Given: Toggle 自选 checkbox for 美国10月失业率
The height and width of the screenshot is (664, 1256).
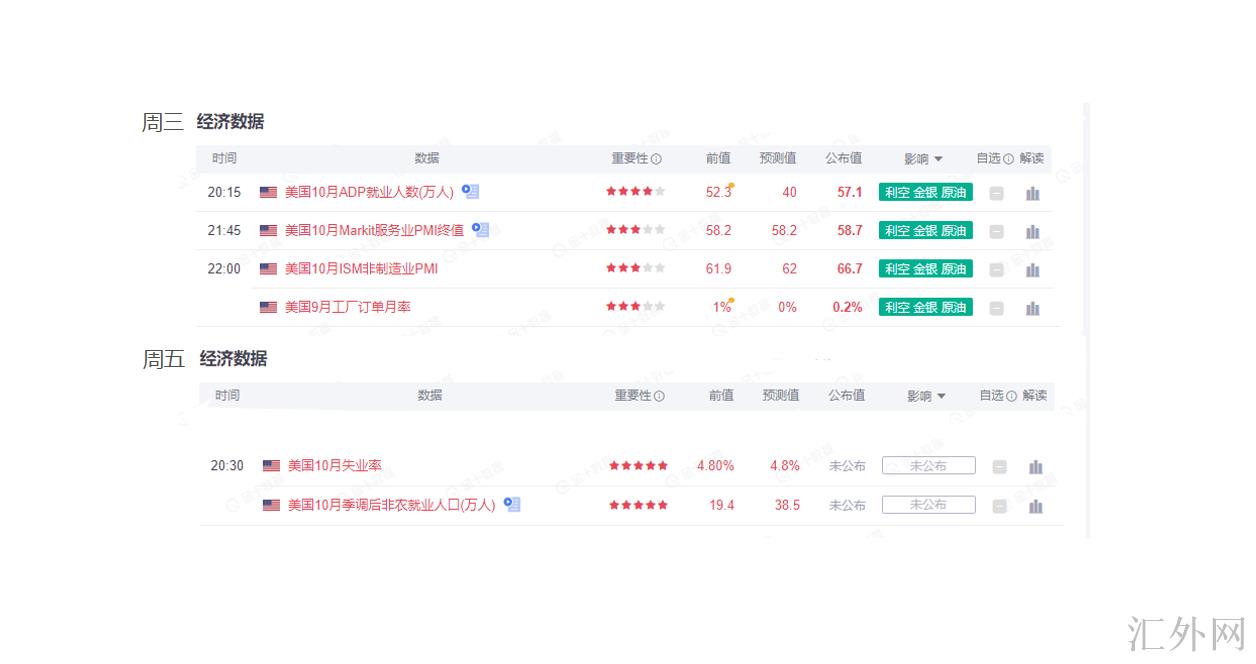Looking at the screenshot, I should [999, 466].
